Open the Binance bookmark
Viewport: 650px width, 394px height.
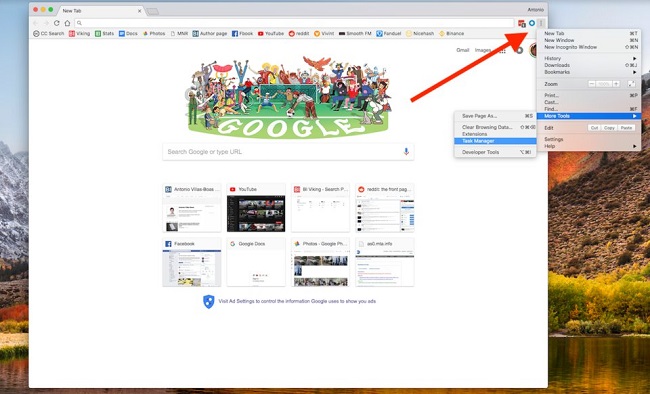click(451, 34)
